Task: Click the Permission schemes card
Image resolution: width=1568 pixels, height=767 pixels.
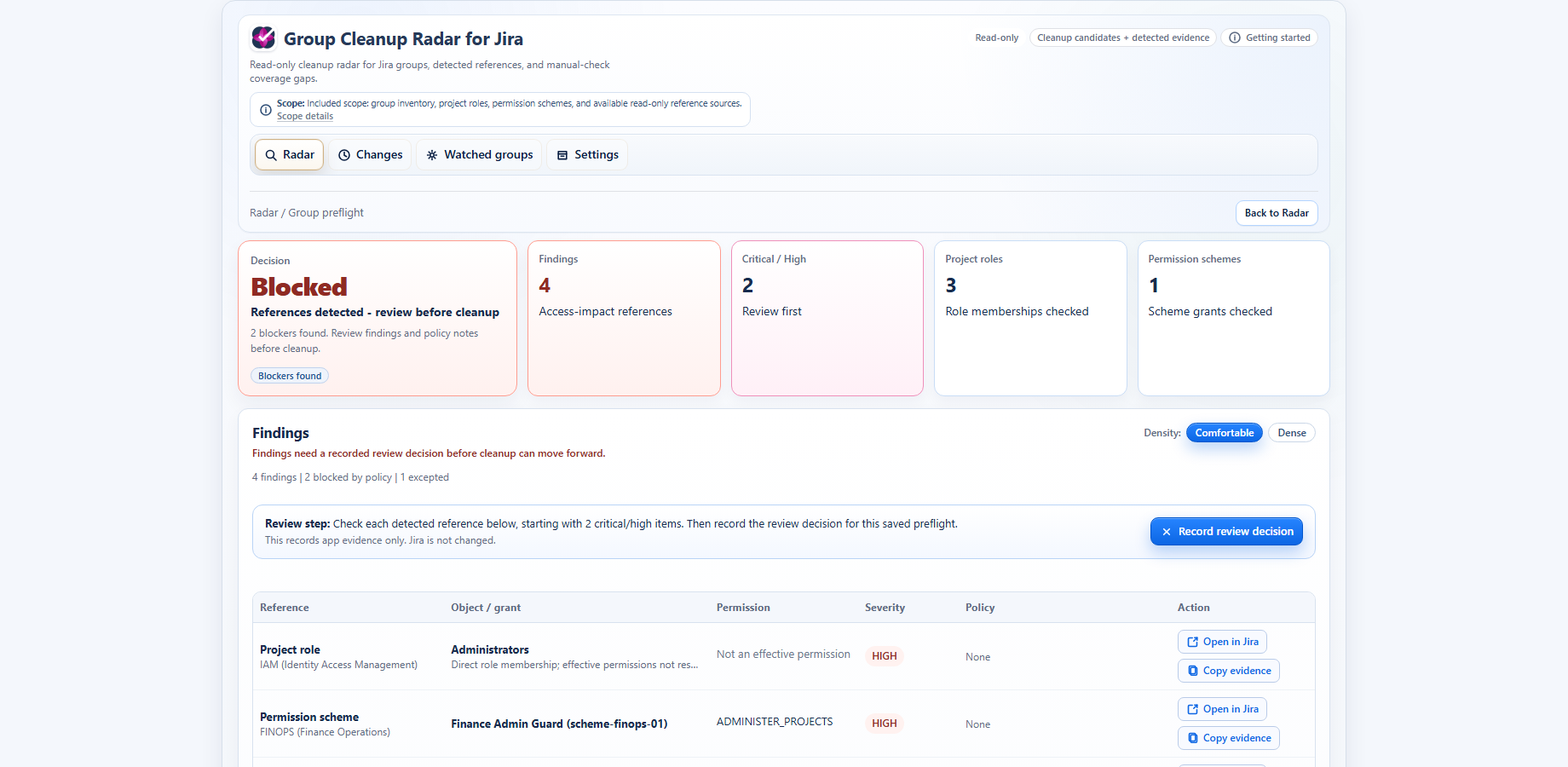Action: click(1234, 318)
